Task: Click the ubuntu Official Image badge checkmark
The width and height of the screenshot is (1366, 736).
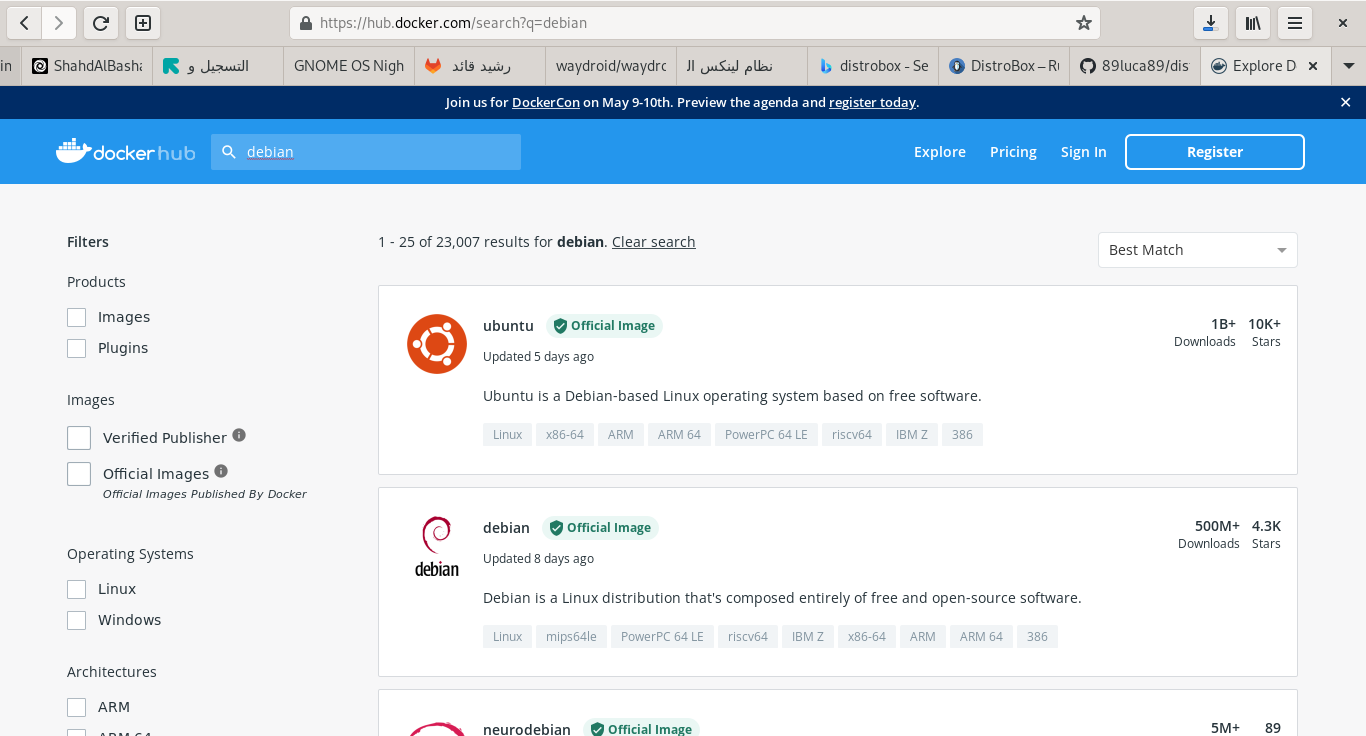Action: pyautogui.click(x=561, y=325)
